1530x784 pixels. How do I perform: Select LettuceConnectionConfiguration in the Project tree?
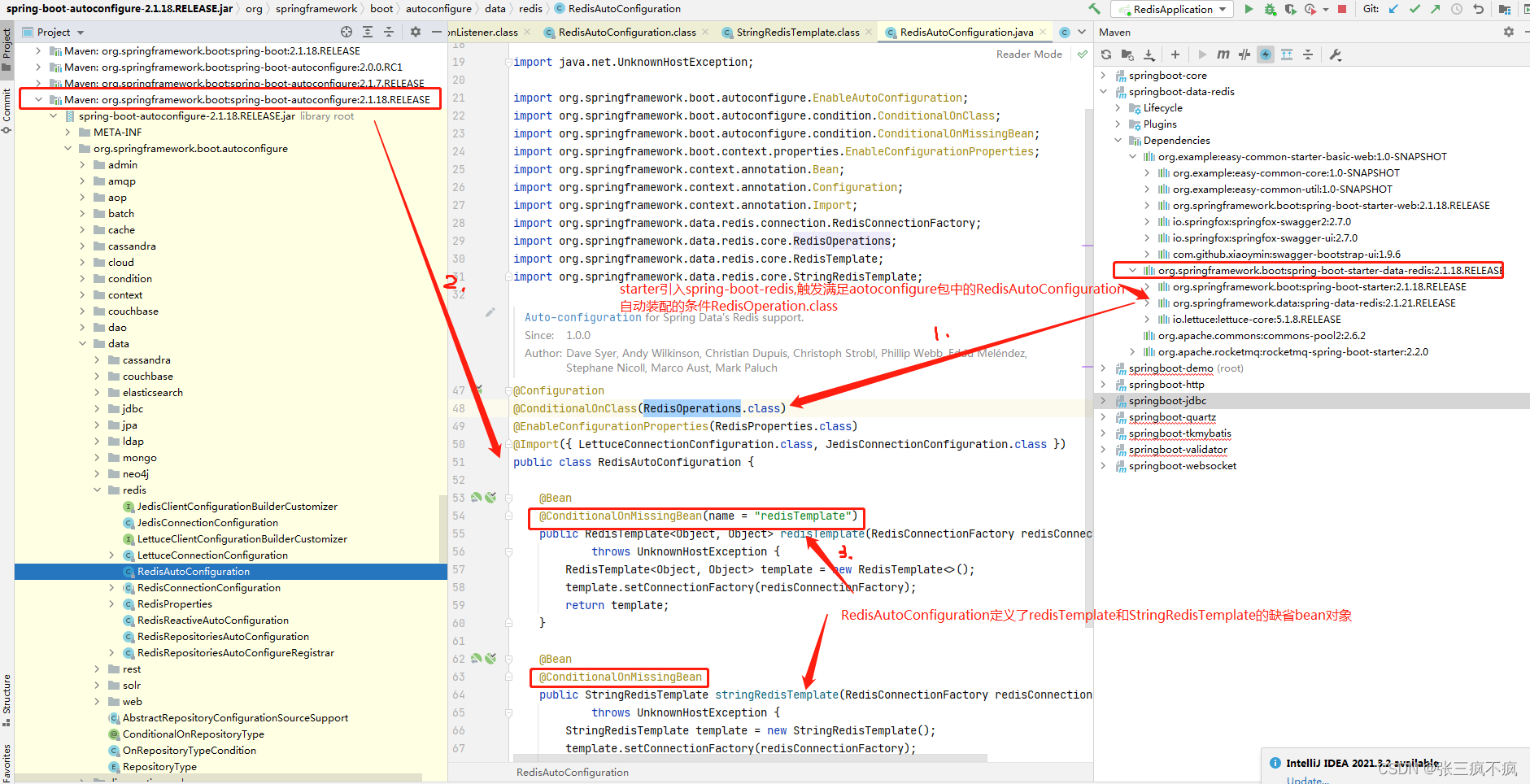[212, 555]
